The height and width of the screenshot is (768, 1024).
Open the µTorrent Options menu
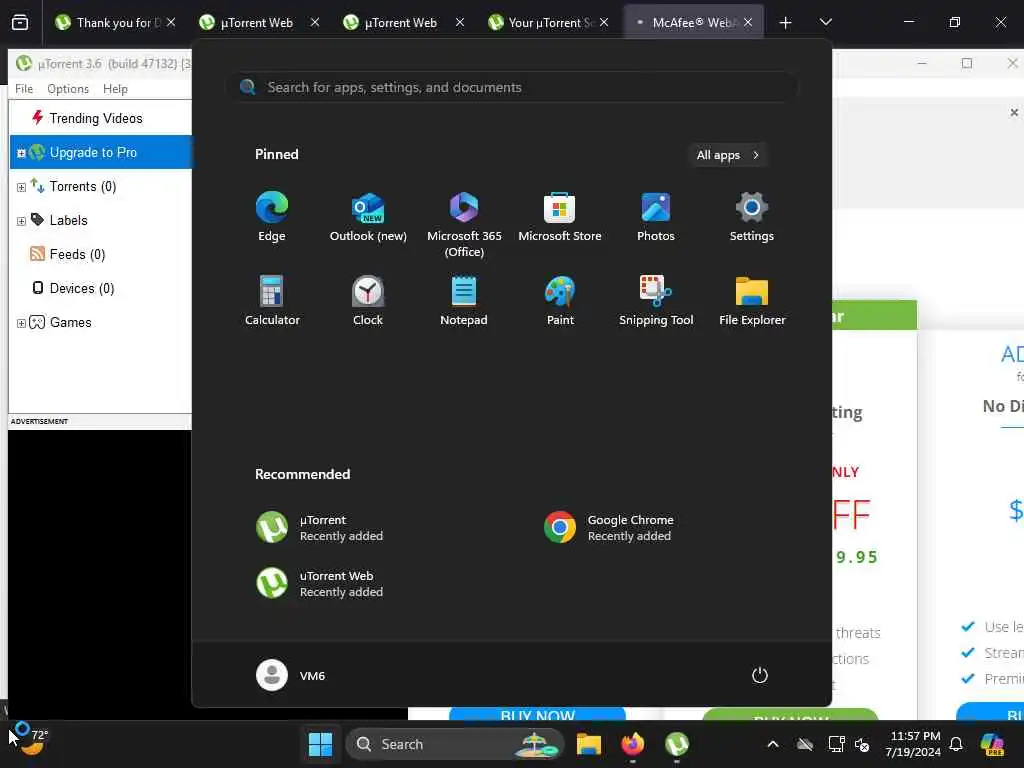68,89
